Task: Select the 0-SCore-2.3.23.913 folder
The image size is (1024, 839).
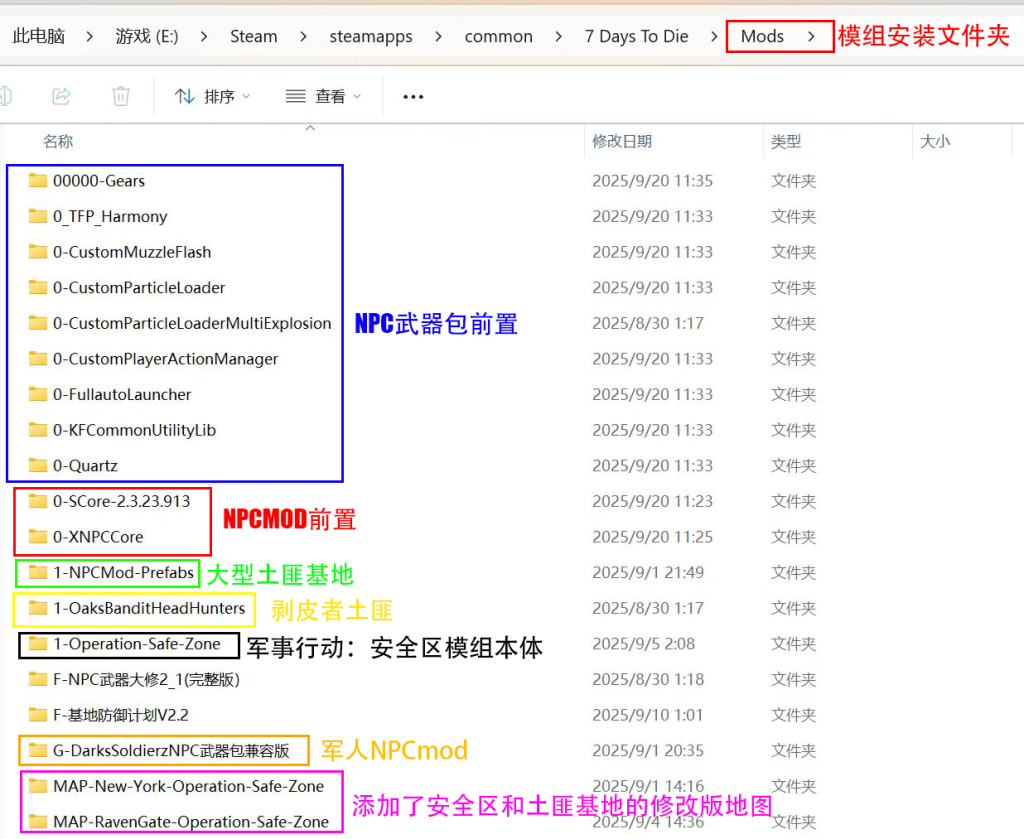Action: (x=121, y=501)
